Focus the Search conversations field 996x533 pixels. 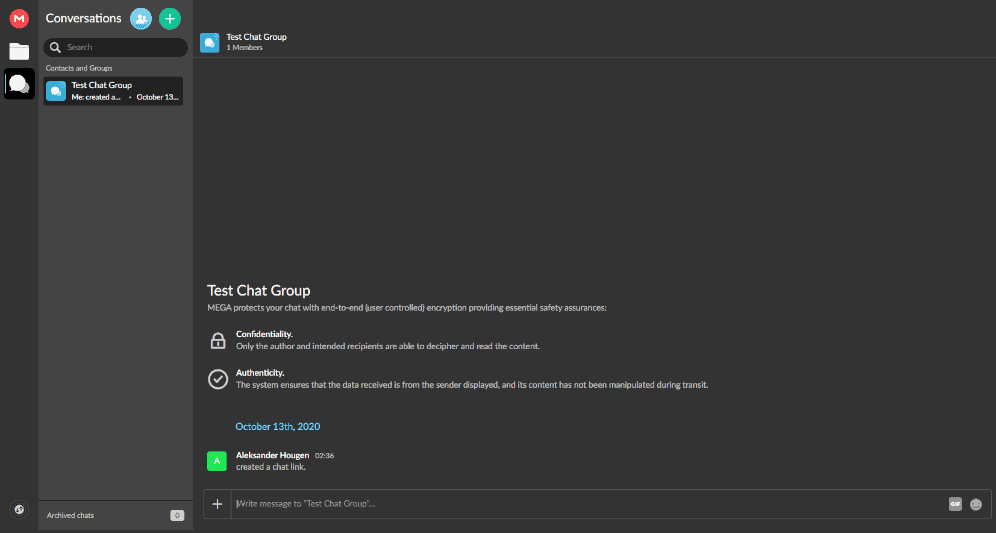point(120,47)
